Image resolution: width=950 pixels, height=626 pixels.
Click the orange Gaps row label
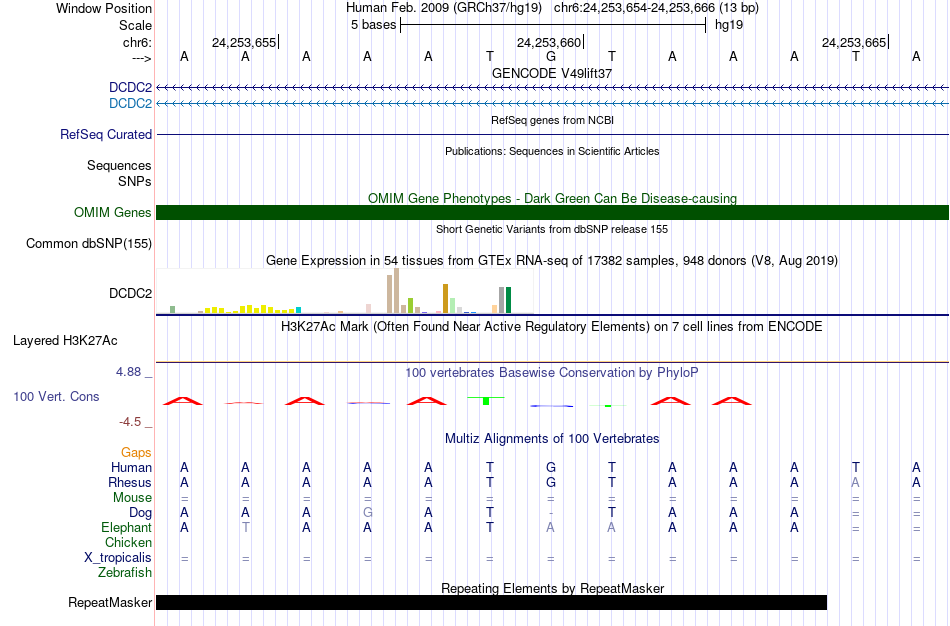tap(136, 453)
